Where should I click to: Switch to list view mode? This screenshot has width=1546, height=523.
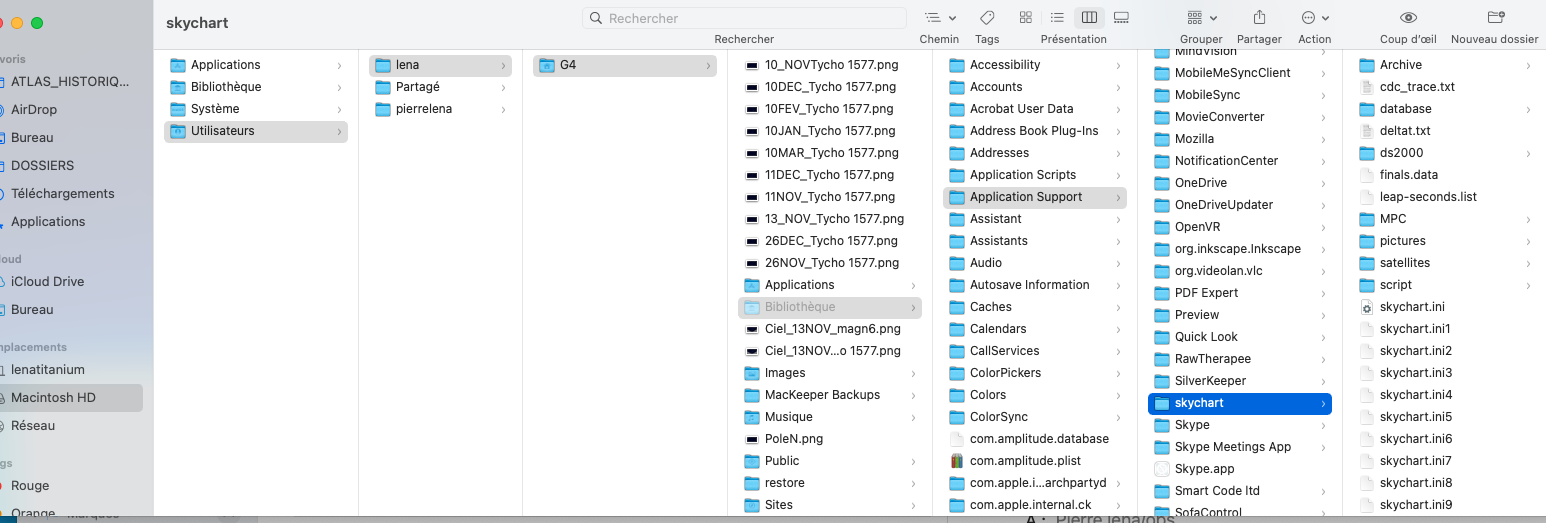[x=1057, y=18]
